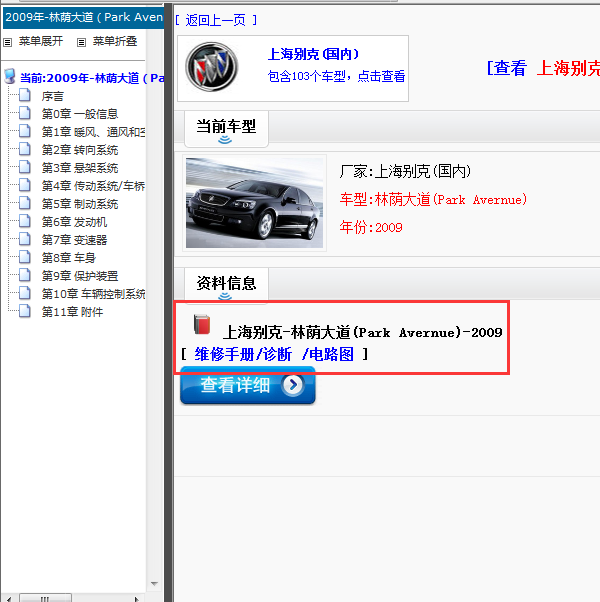Select 第1章 暖风、通风 chapter

click(x=93, y=132)
